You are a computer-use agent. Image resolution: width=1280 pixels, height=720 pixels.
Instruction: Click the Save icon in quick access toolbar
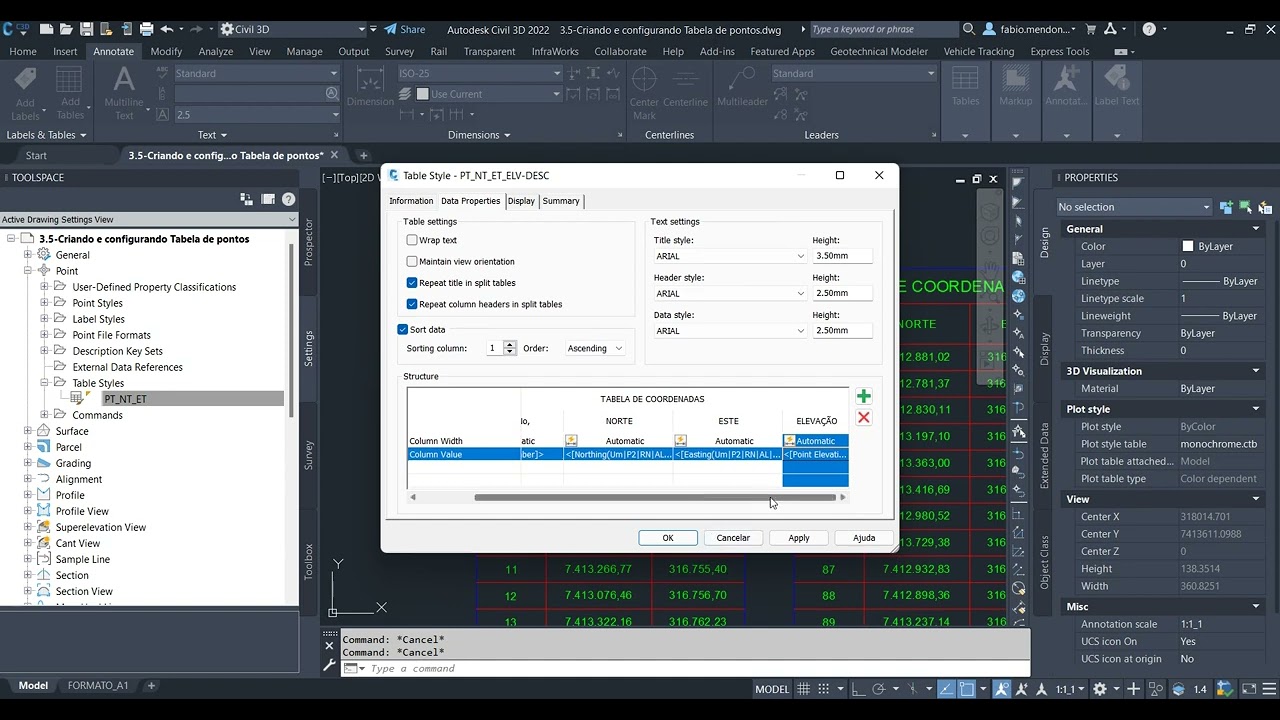86,29
